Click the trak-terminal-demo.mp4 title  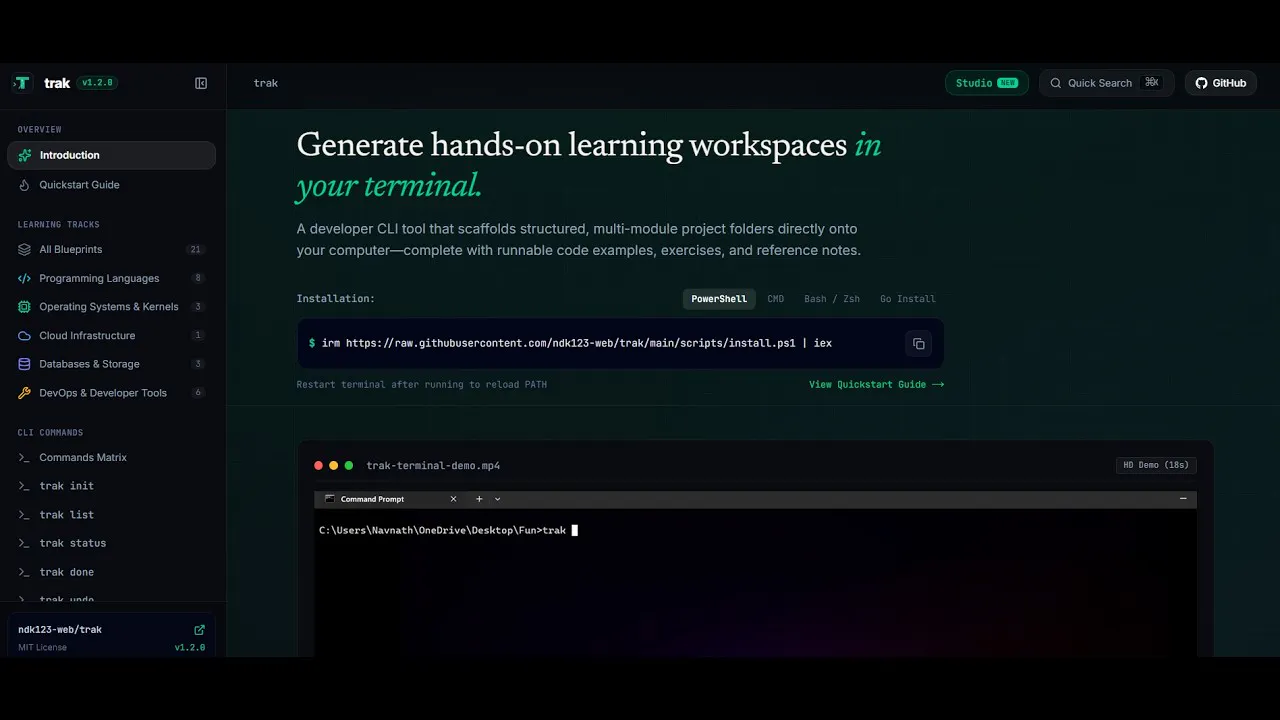coord(433,466)
